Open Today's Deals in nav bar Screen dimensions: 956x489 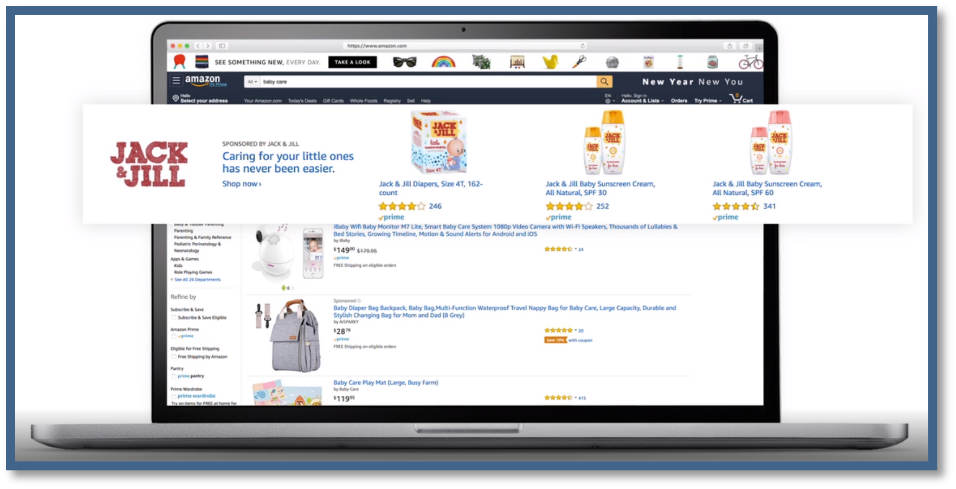point(302,101)
